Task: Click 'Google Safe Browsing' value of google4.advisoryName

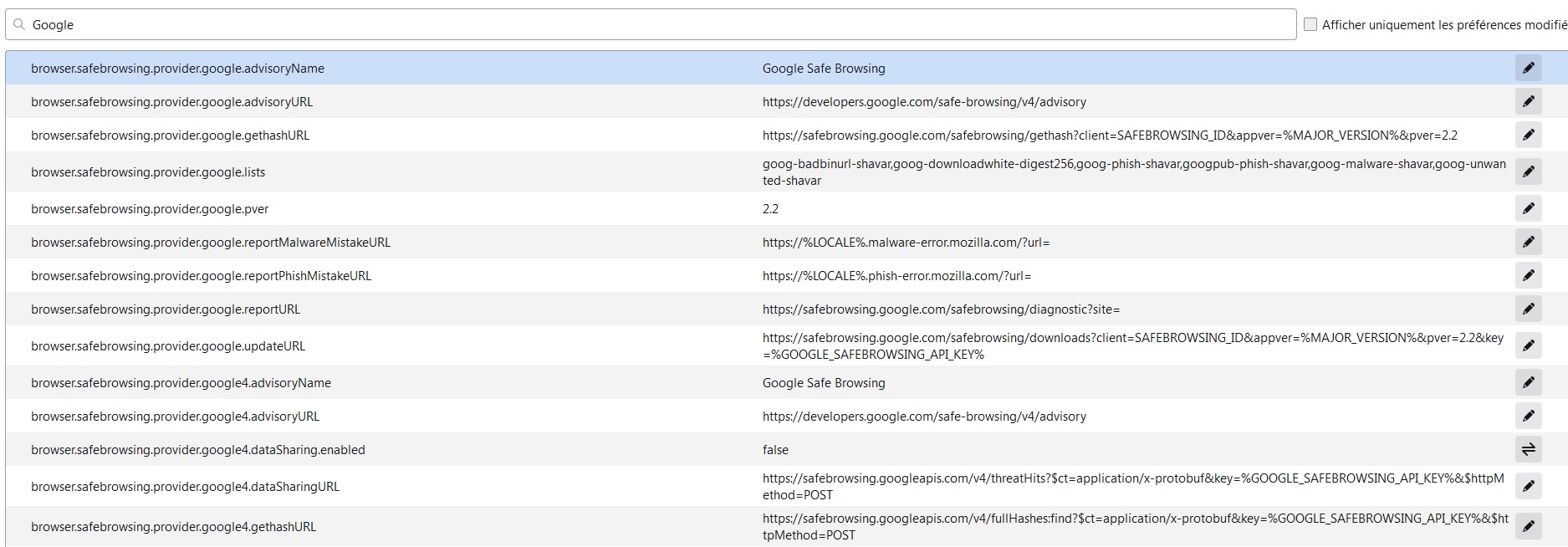Action: (x=824, y=383)
